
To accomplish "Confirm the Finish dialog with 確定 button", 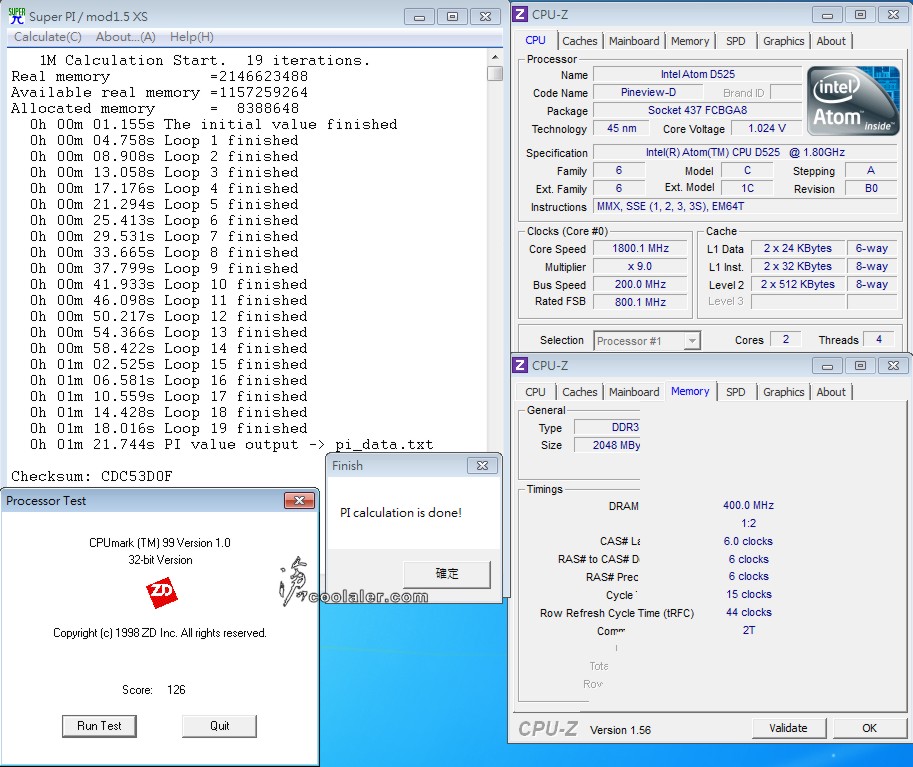I will point(447,574).
